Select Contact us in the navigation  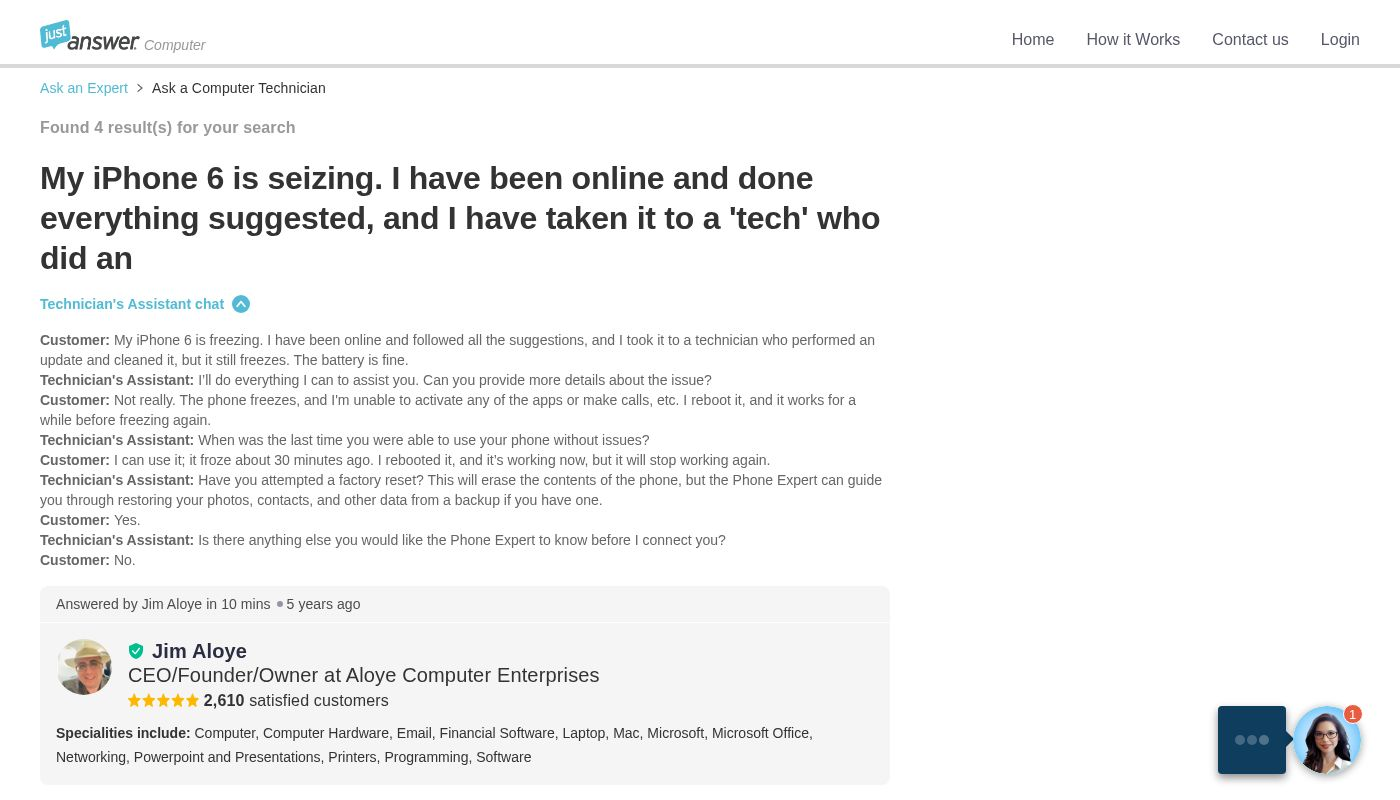[x=1250, y=40]
